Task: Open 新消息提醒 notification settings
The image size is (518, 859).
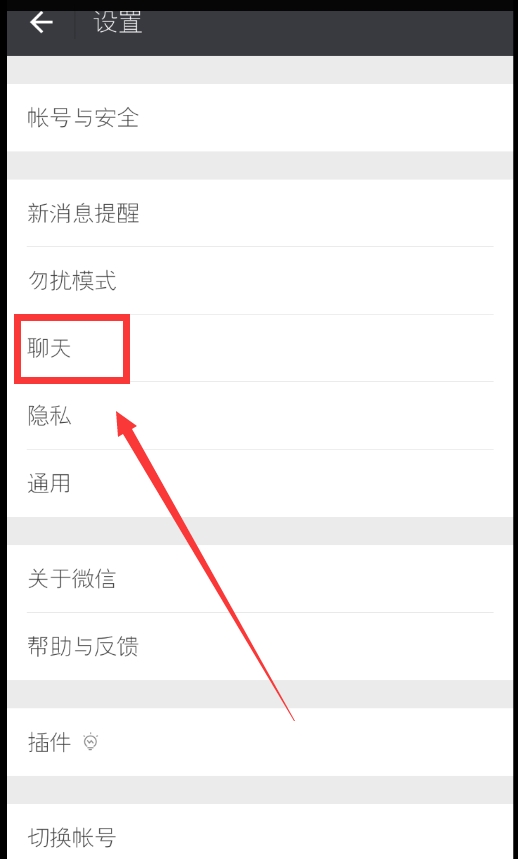Action: click(x=260, y=213)
